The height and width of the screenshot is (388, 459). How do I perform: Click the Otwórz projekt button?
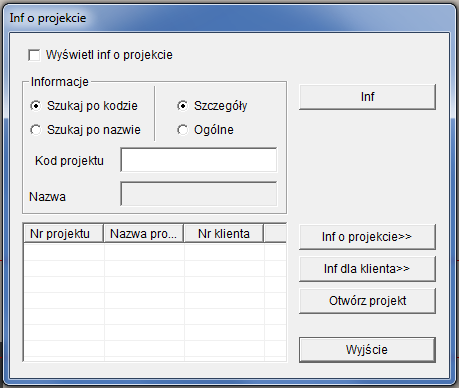tap(367, 301)
